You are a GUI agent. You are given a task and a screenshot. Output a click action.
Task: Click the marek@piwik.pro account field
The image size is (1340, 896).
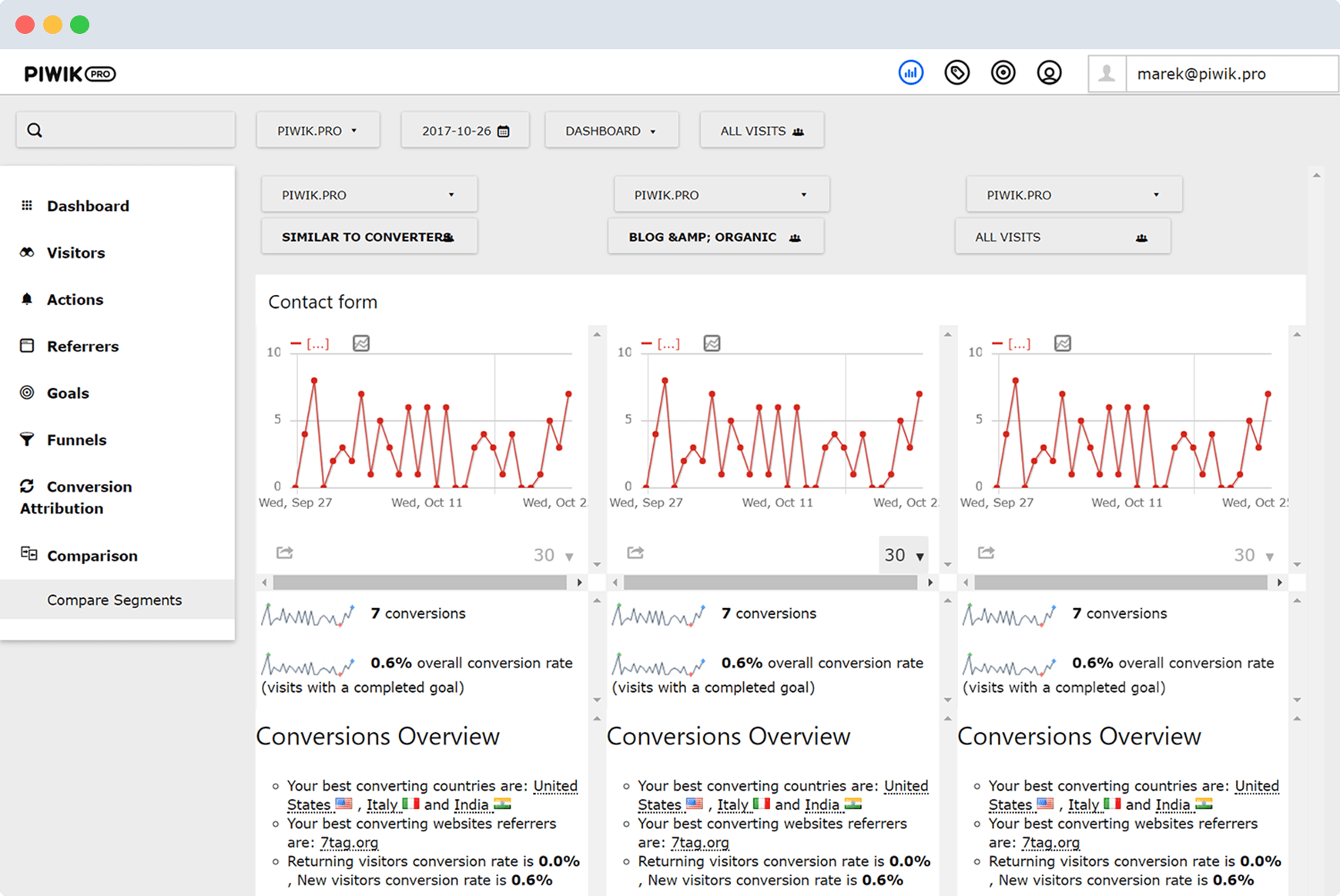(x=1231, y=74)
